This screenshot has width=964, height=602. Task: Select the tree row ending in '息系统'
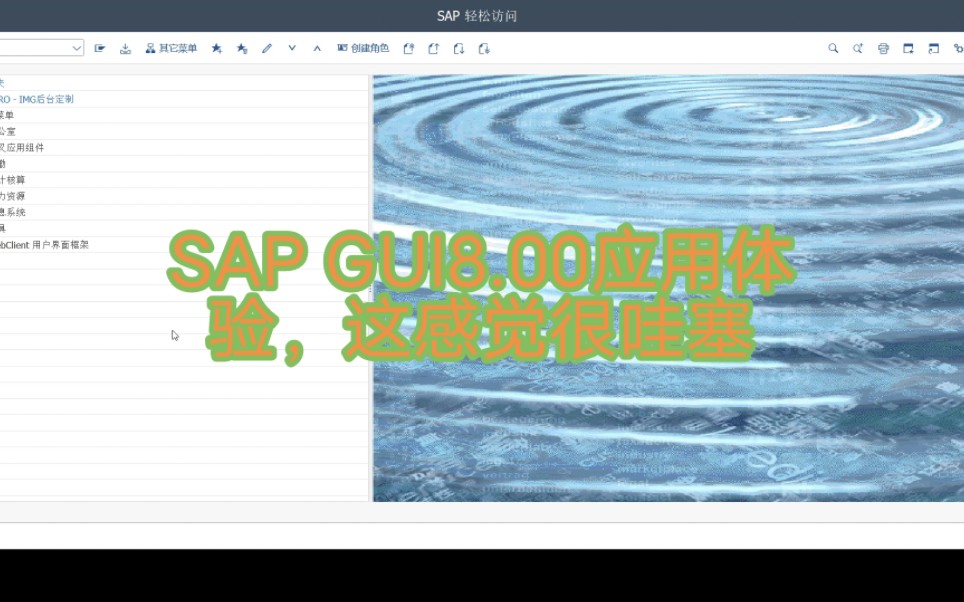[184, 212]
